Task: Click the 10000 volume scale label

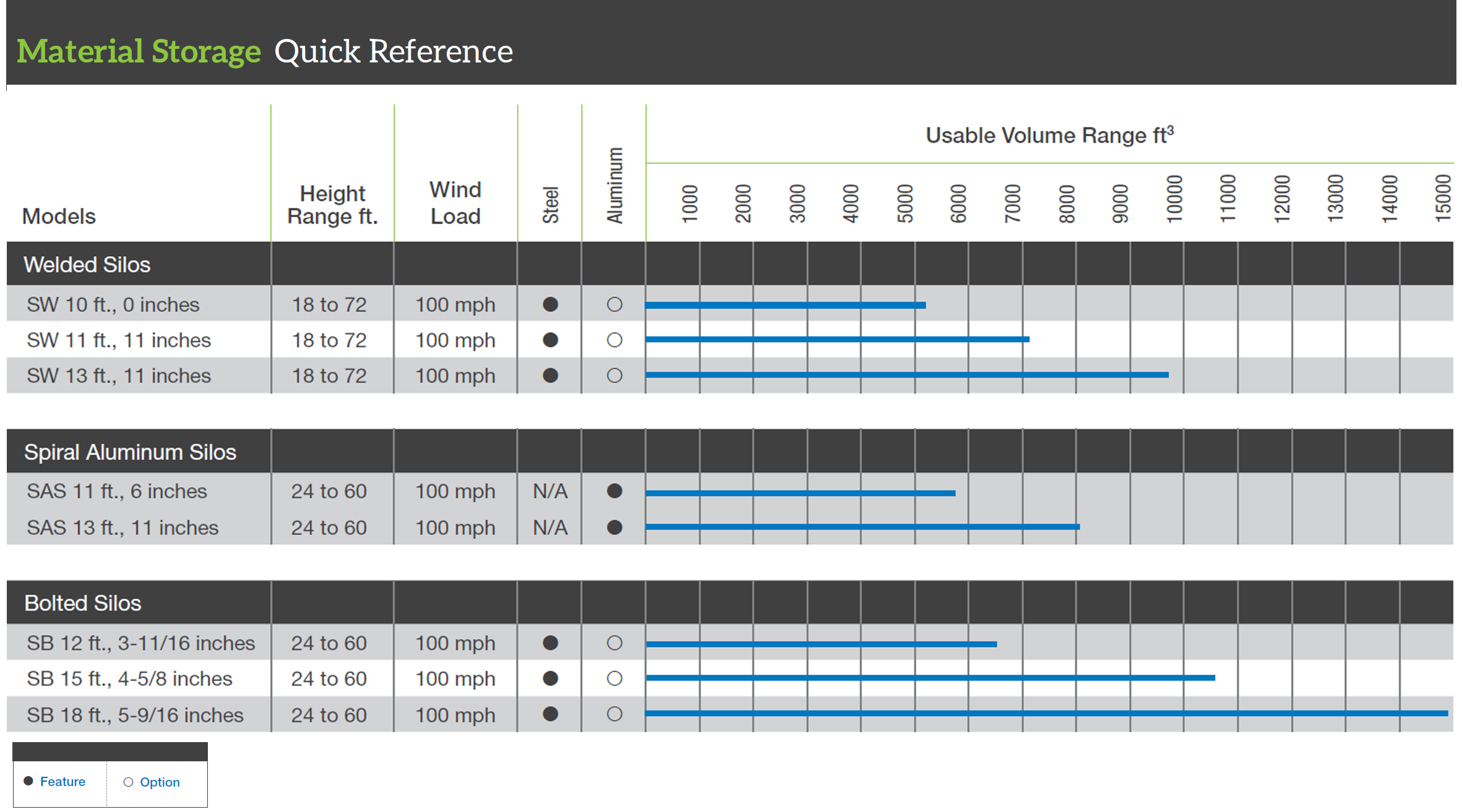Action: point(1174,199)
